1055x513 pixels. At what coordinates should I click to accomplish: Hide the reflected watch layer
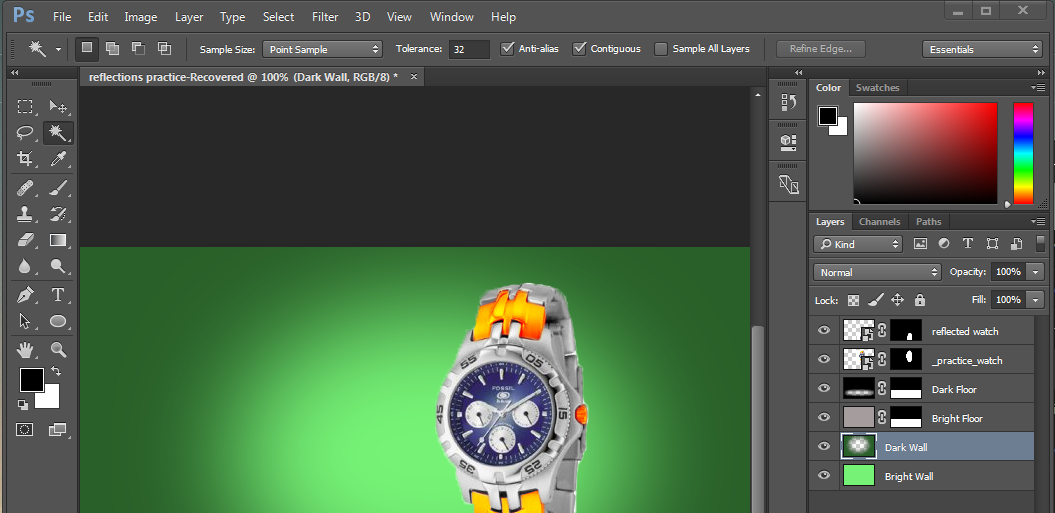(824, 331)
